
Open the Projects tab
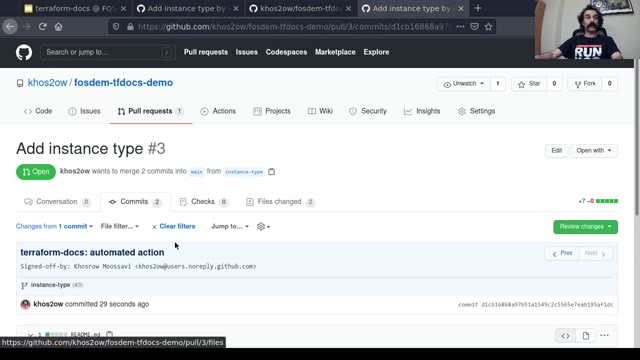coord(272,111)
